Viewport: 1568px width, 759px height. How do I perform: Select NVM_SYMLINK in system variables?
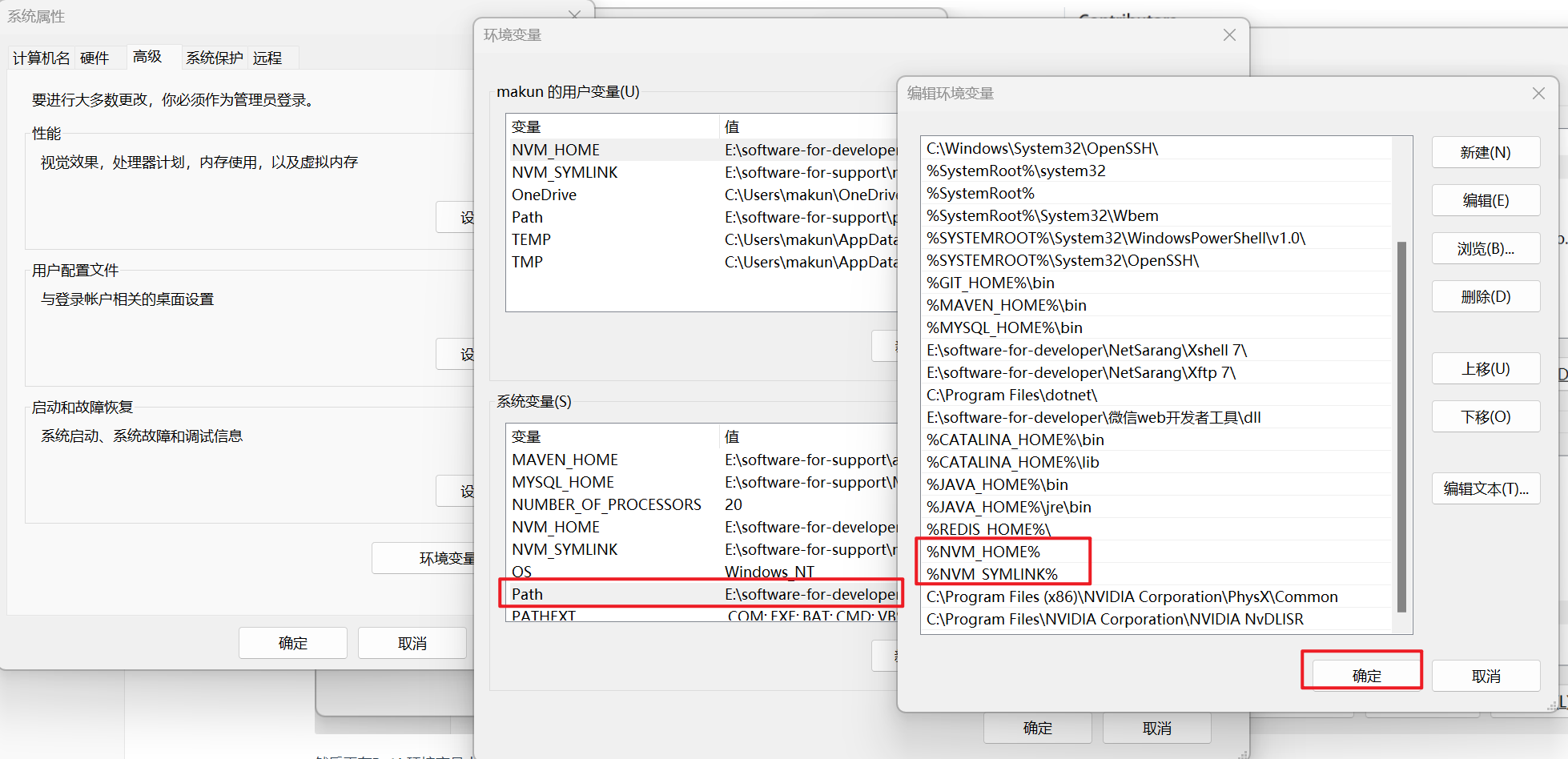702,549
